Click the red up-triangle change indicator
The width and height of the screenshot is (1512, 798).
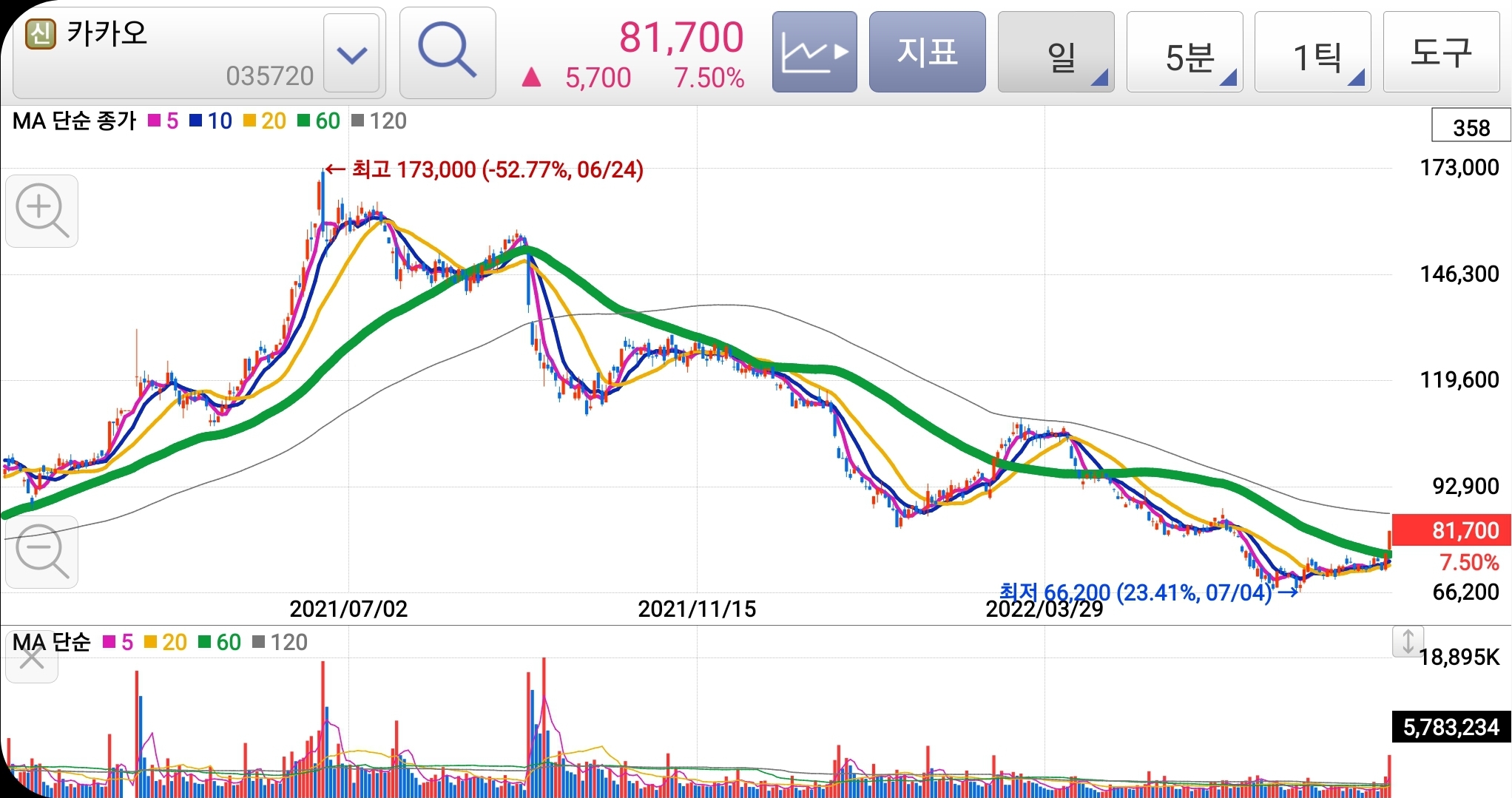coord(531,77)
